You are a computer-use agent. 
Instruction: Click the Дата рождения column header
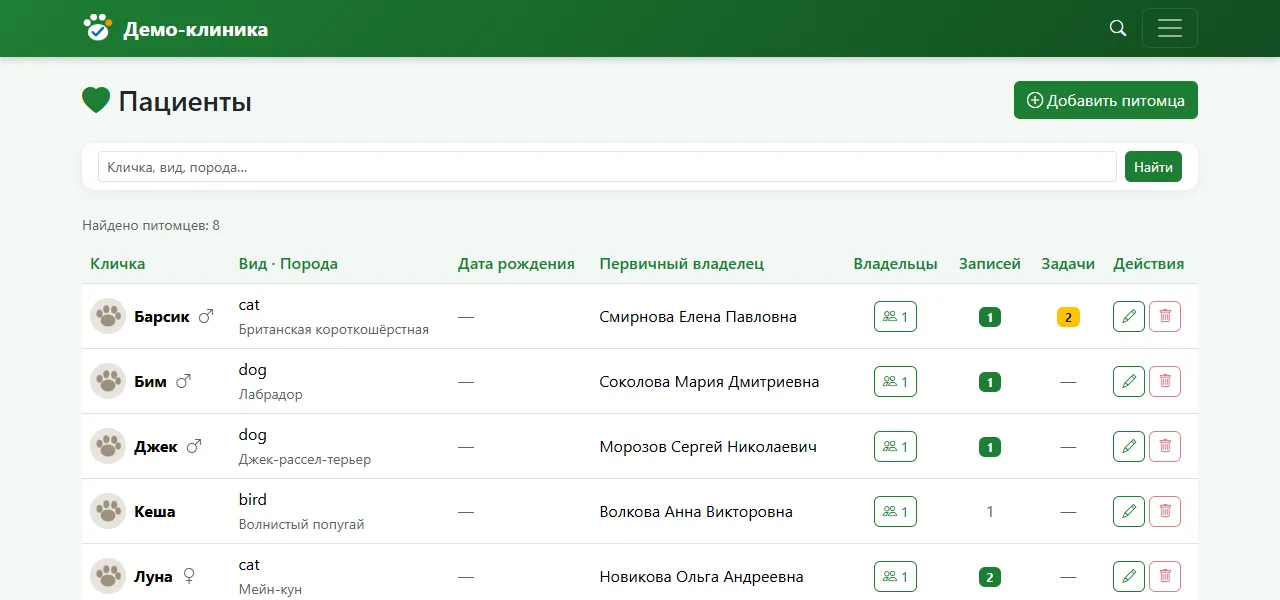pyautogui.click(x=516, y=264)
